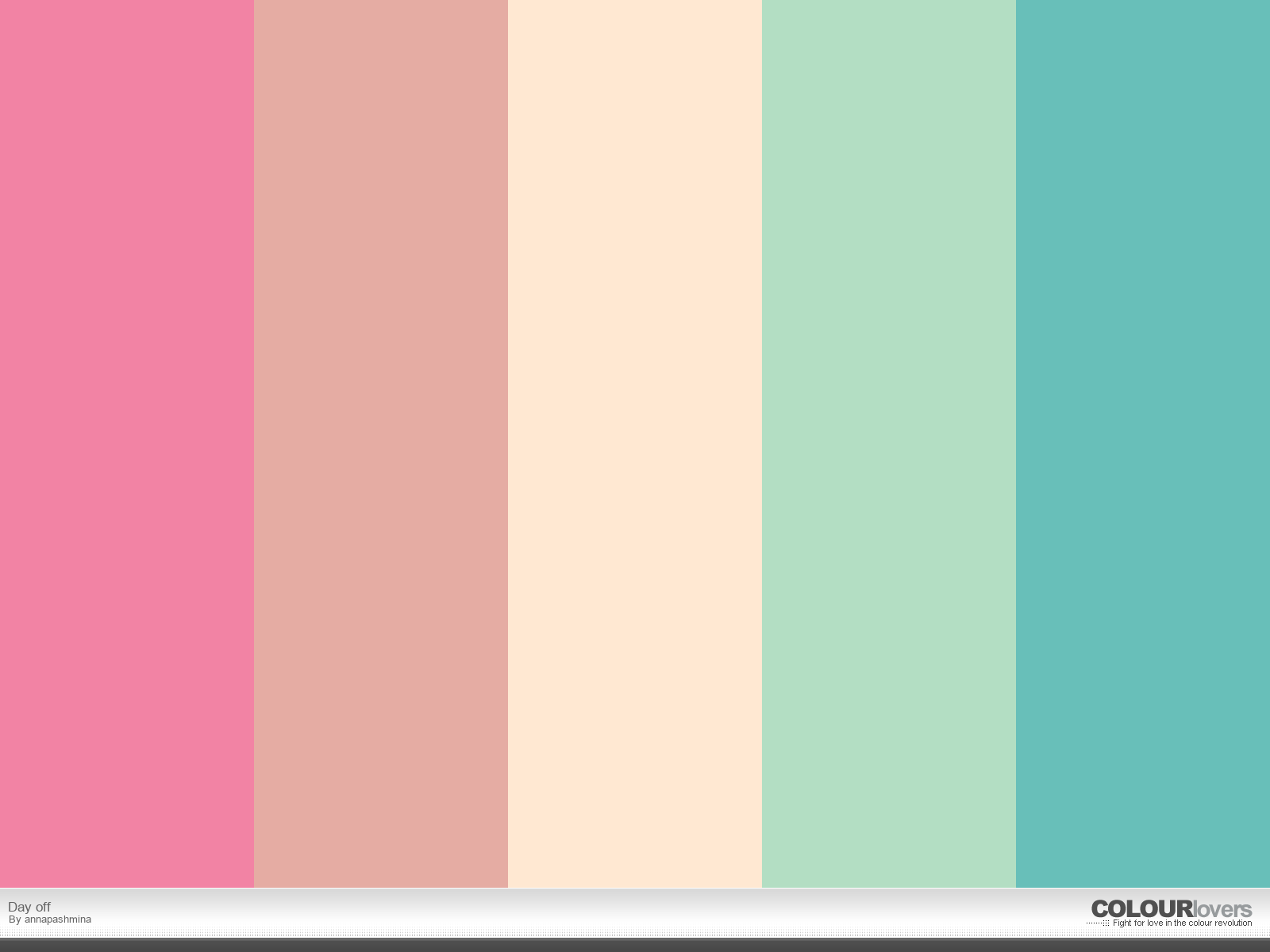Click the 'Fight for love' tagline text
1270x952 pixels.
[1183, 923]
